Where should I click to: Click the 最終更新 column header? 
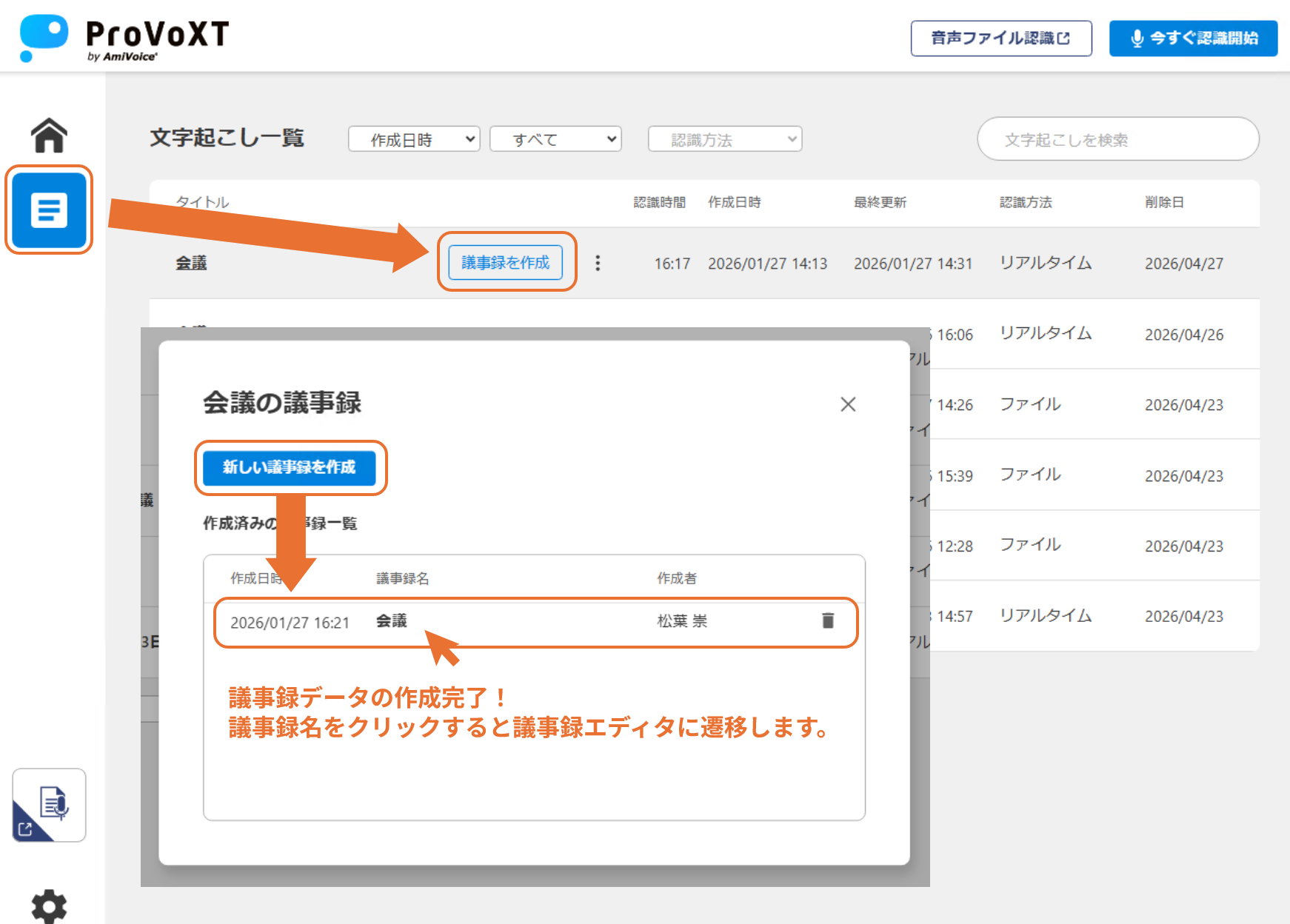(x=880, y=202)
